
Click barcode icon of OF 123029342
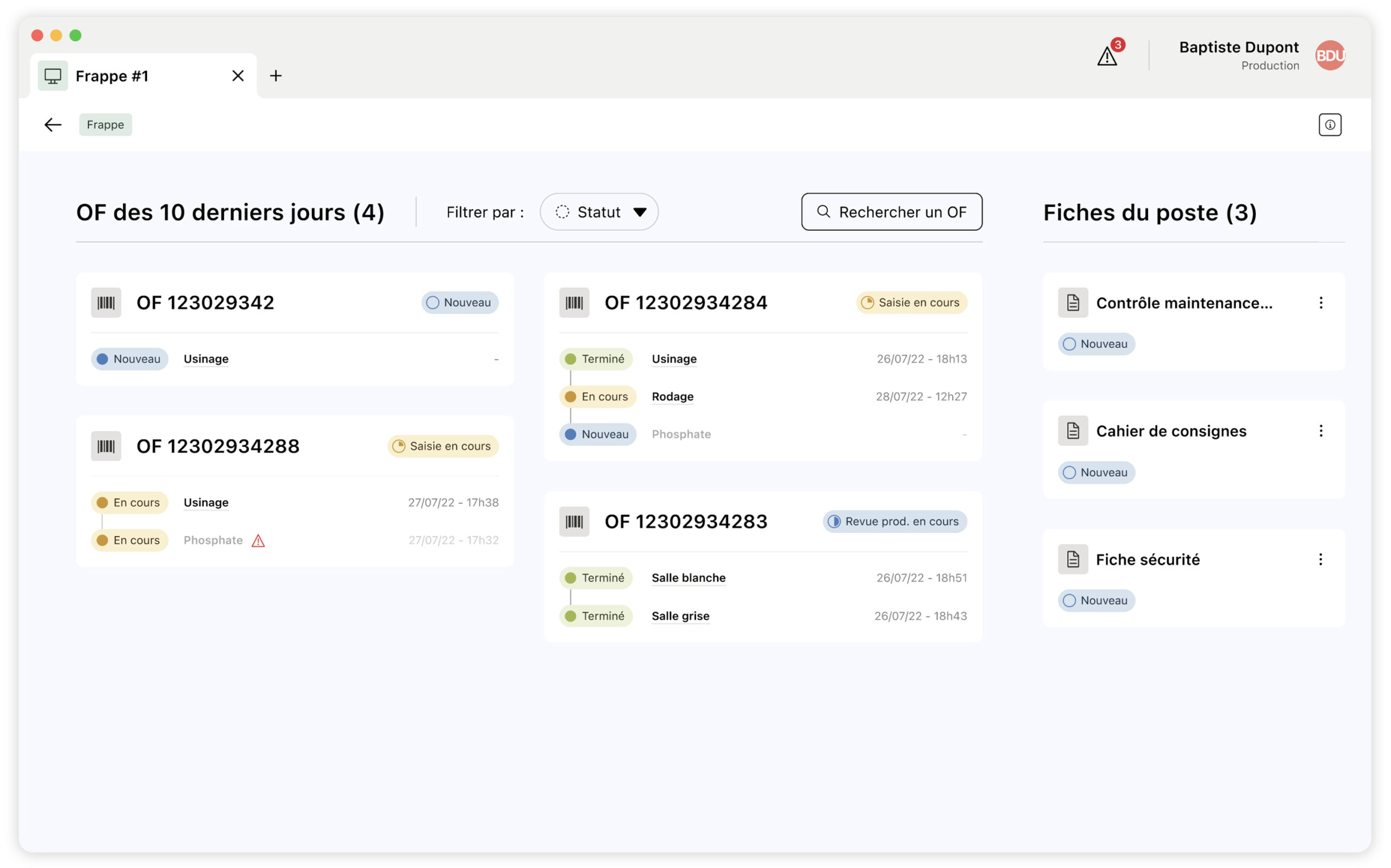pos(106,303)
